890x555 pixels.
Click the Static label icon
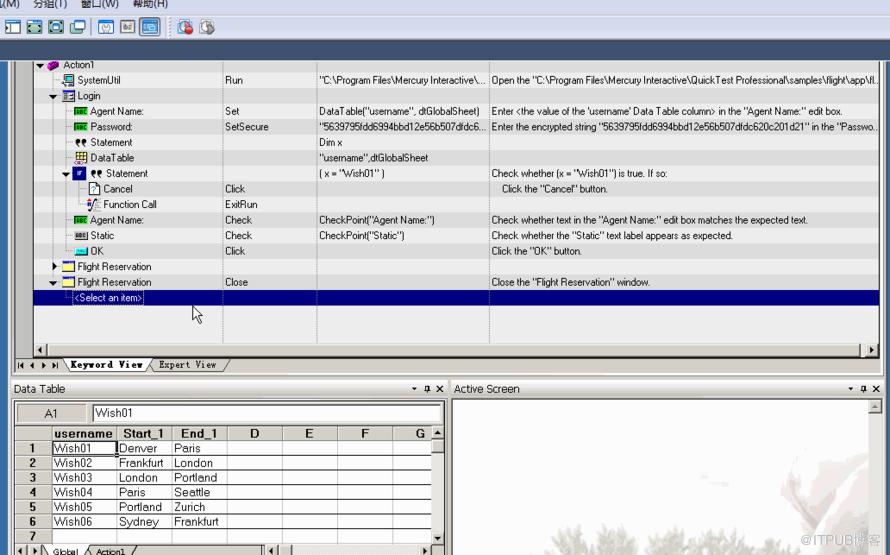coord(81,236)
